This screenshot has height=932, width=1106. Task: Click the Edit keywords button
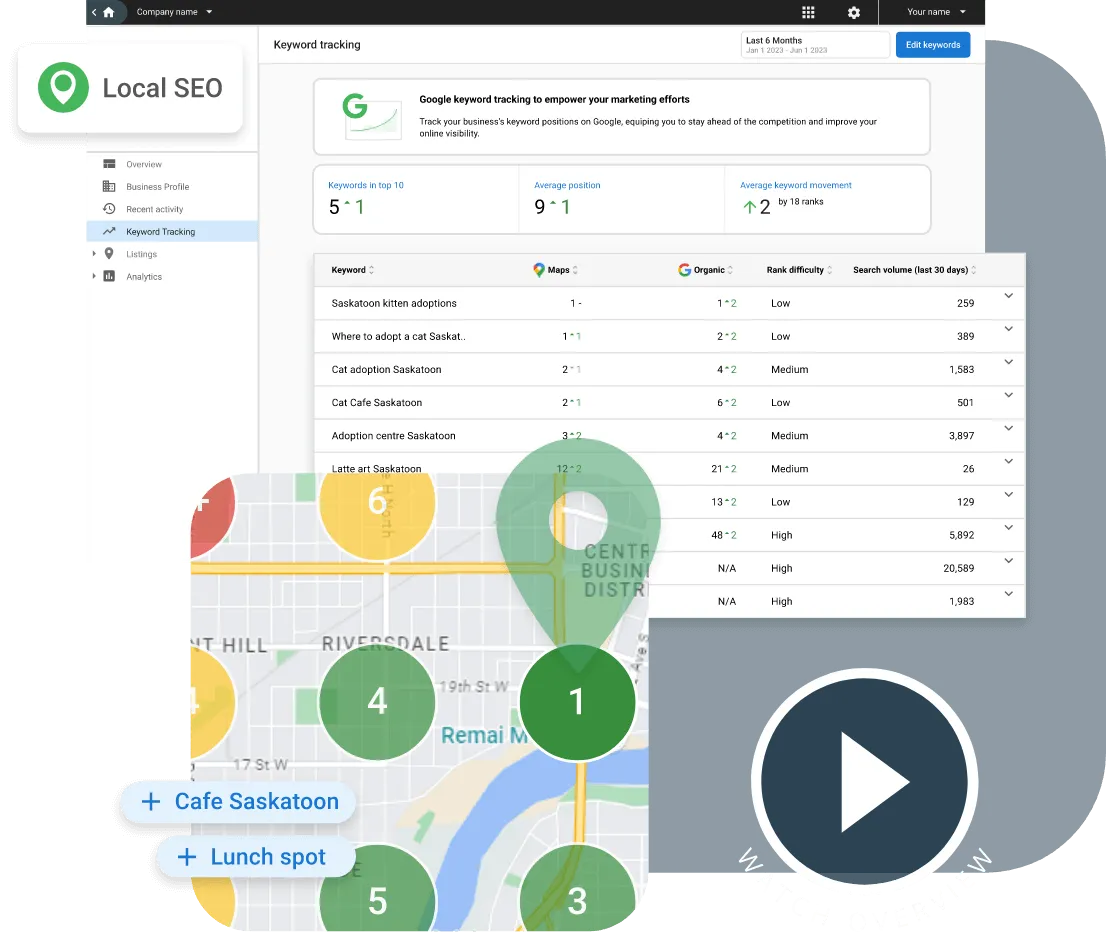coord(932,45)
